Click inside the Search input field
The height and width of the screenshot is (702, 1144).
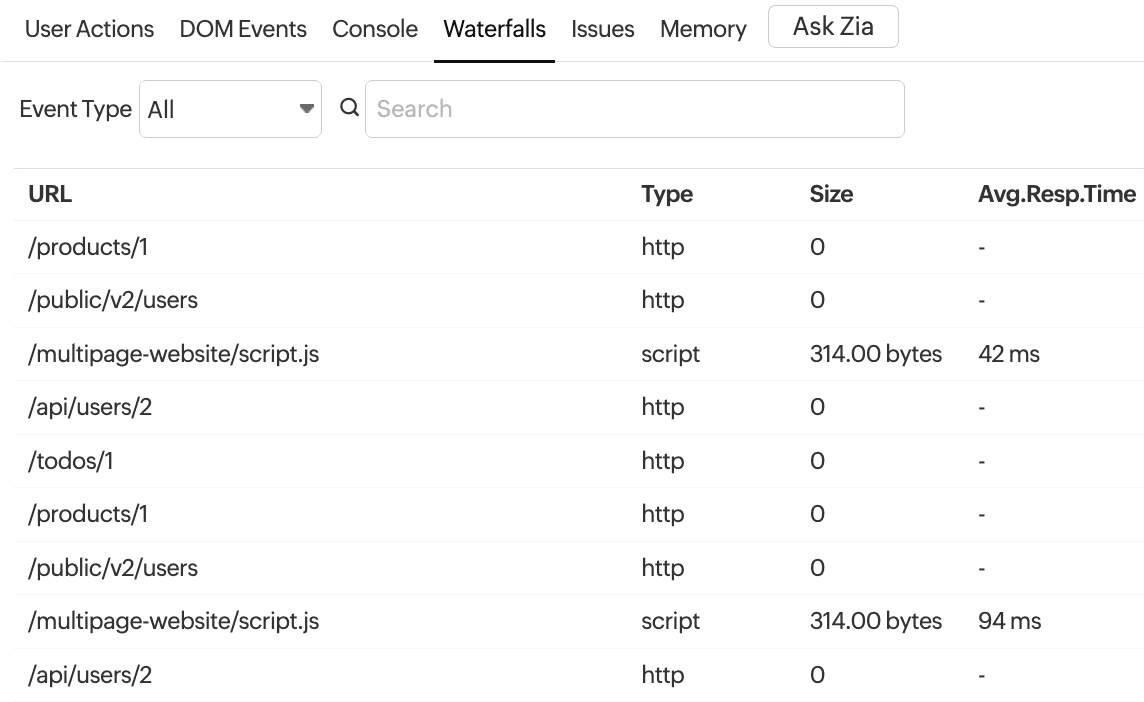(634, 108)
